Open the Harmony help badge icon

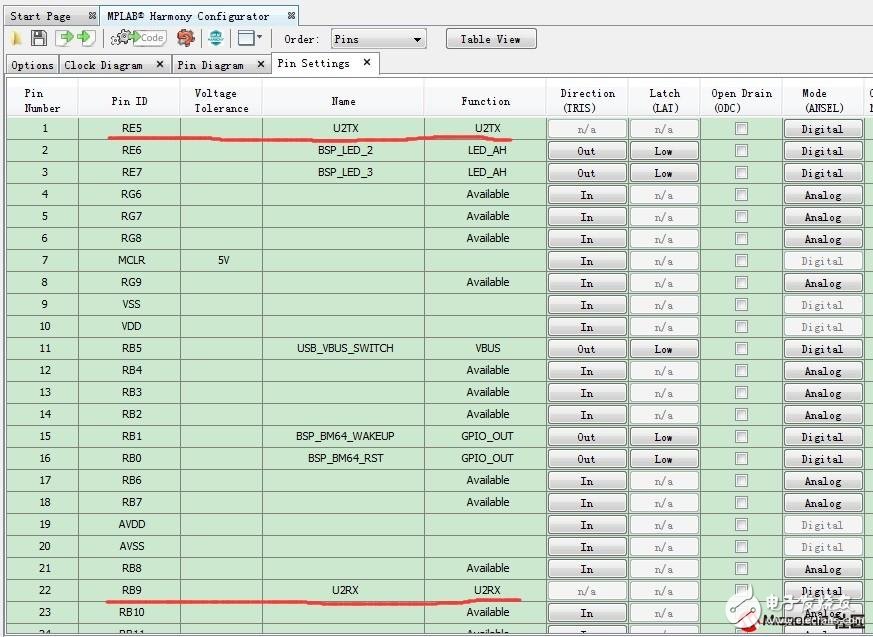[x=215, y=38]
